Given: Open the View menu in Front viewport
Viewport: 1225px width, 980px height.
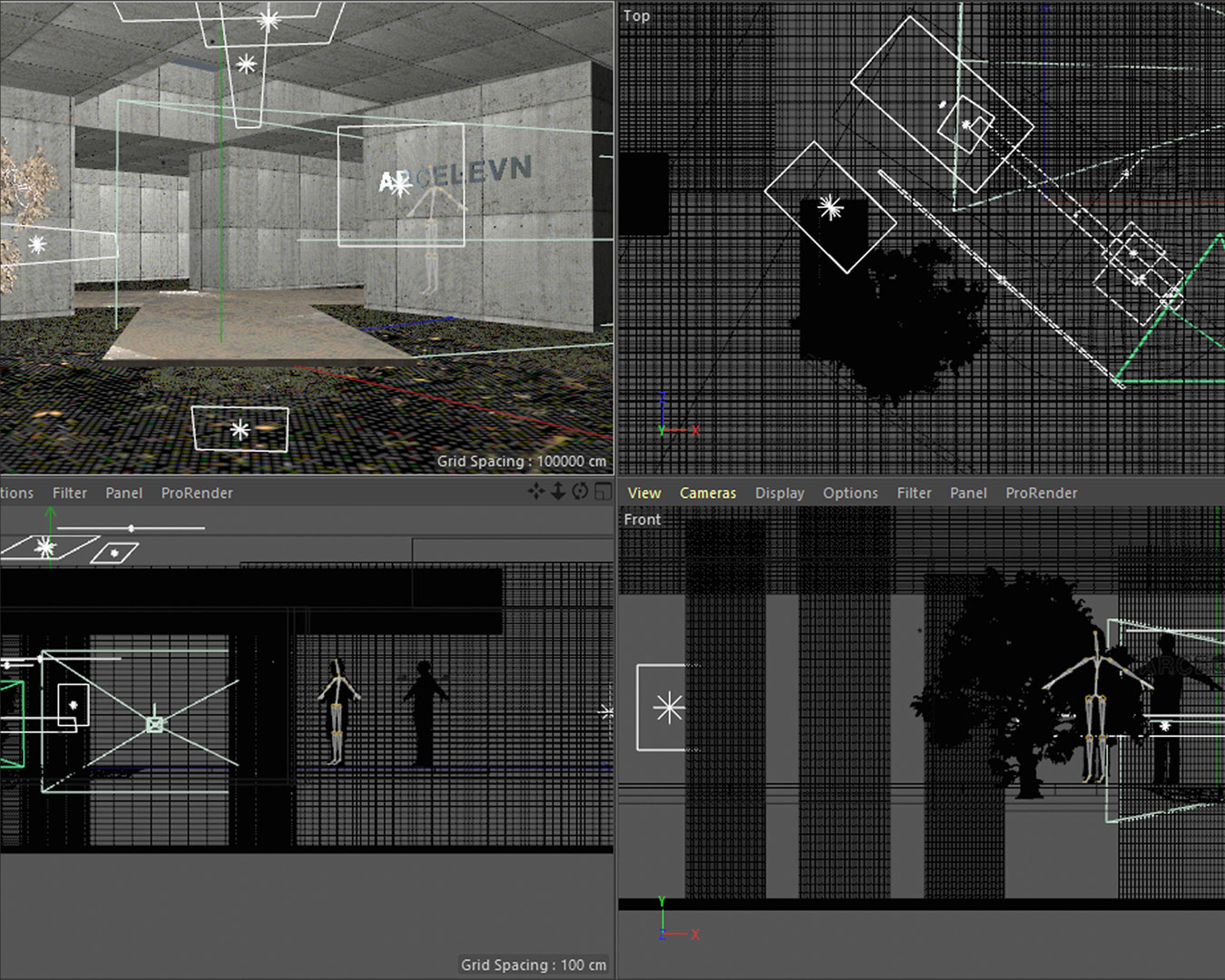Looking at the screenshot, I should (643, 493).
